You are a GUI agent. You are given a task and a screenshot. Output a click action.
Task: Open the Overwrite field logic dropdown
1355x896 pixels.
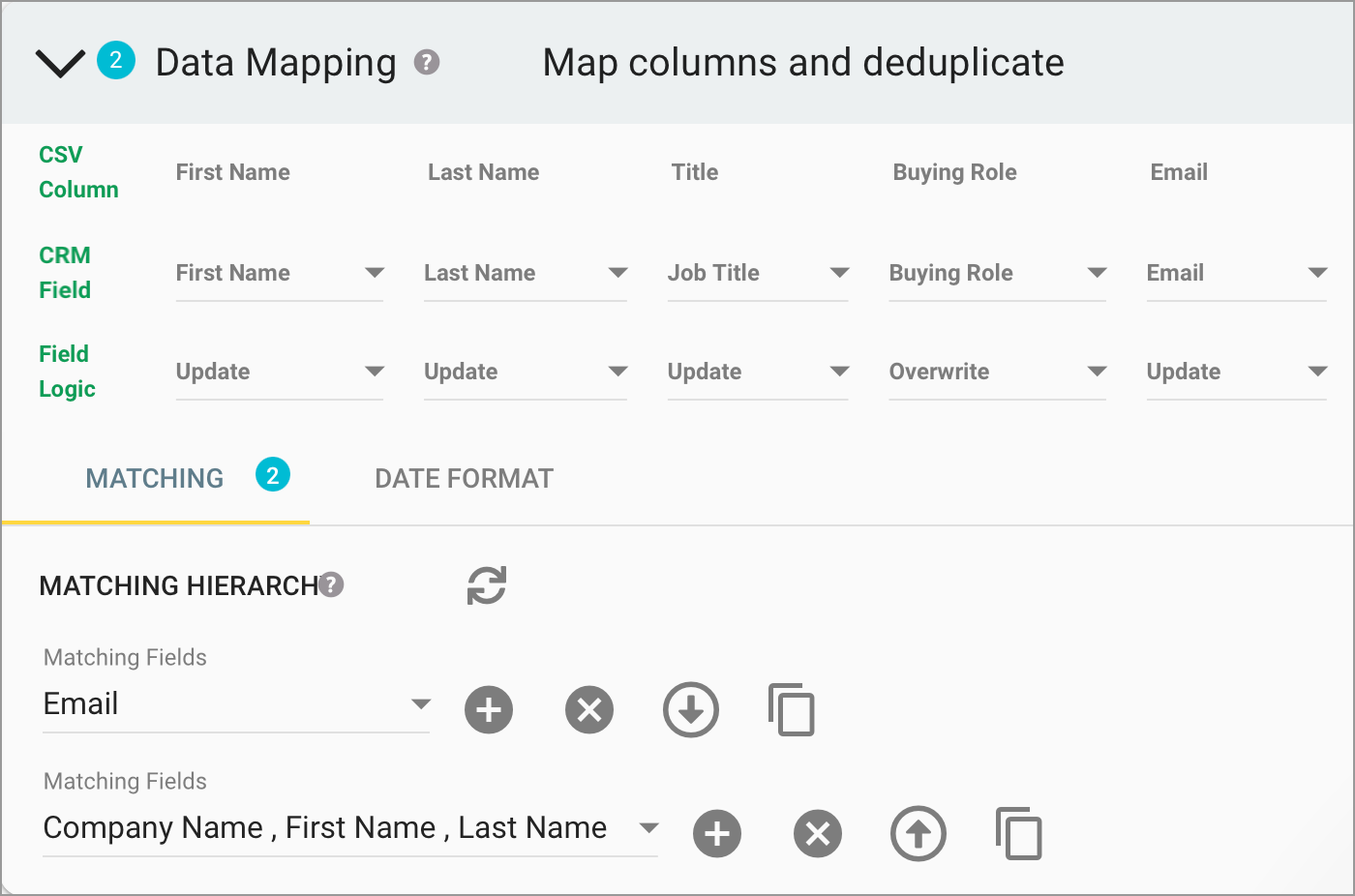point(998,373)
